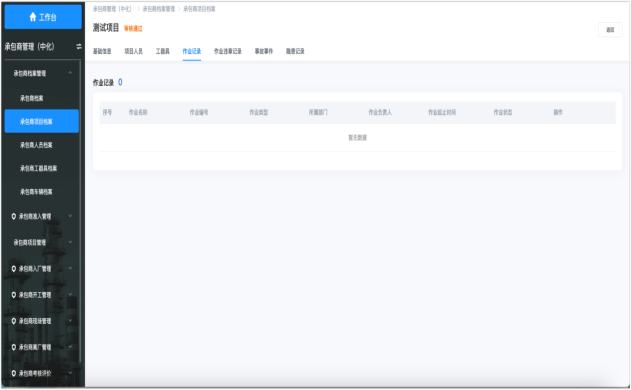This screenshot has width=631, height=390.
Task: Click the sidebar vertical scrollbar
Action: tap(80, 211)
